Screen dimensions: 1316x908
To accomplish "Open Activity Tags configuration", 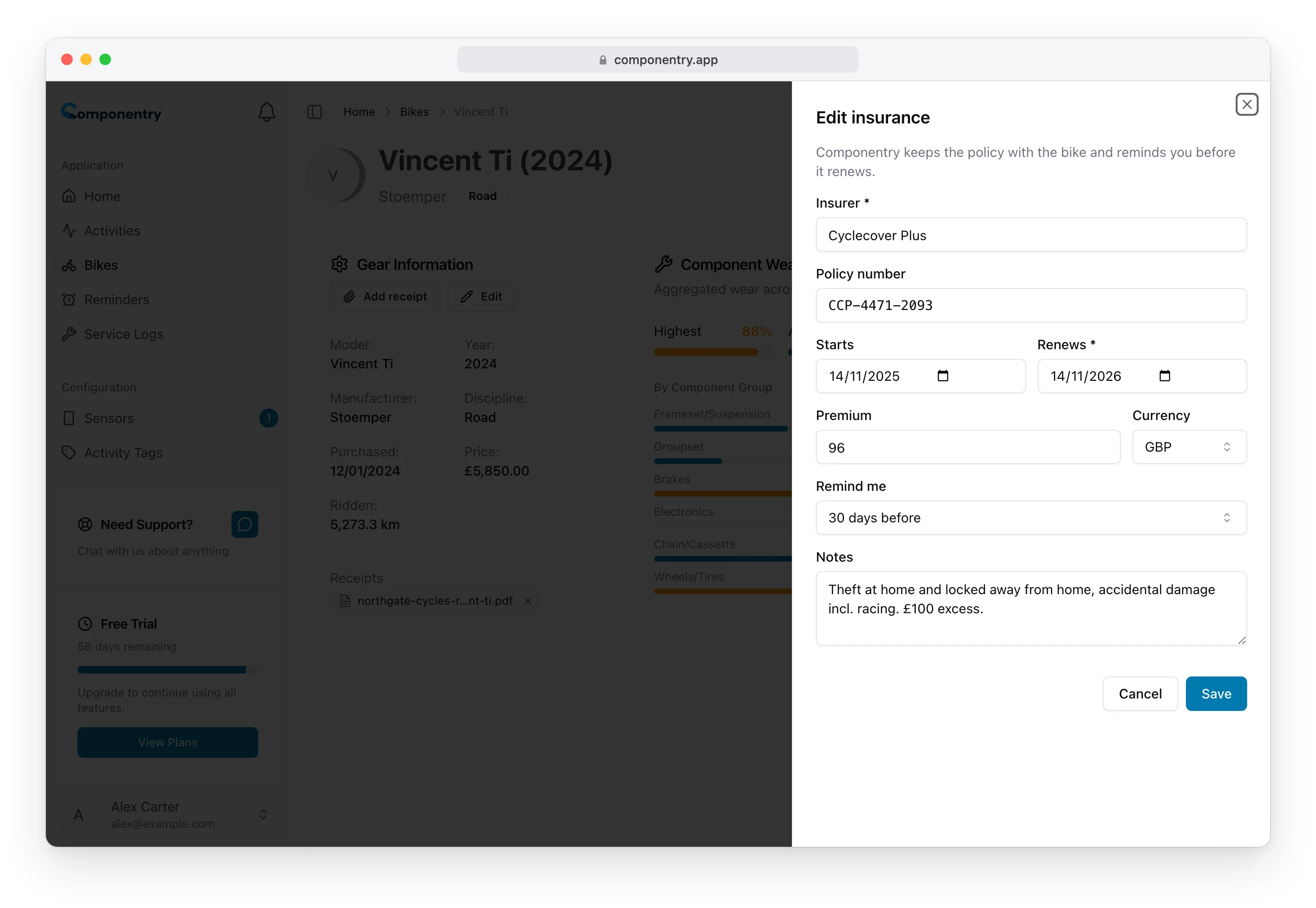I will coord(169,453).
